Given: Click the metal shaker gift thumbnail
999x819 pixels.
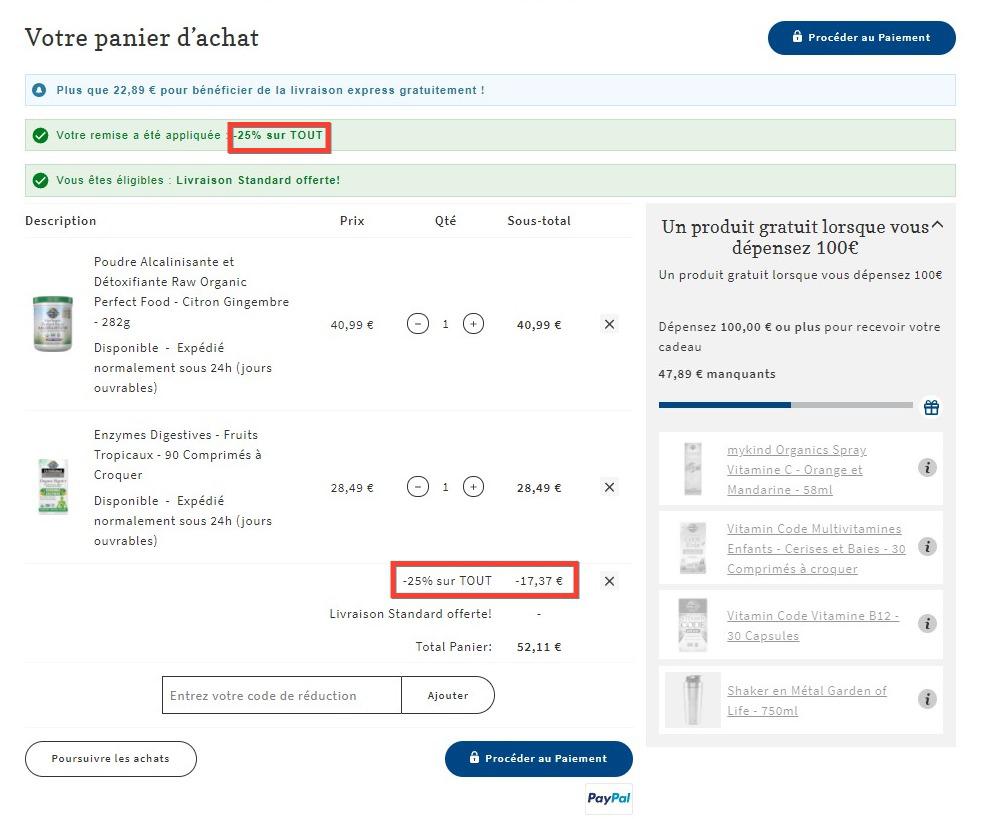Looking at the screenshot, I should coord(693,700).
